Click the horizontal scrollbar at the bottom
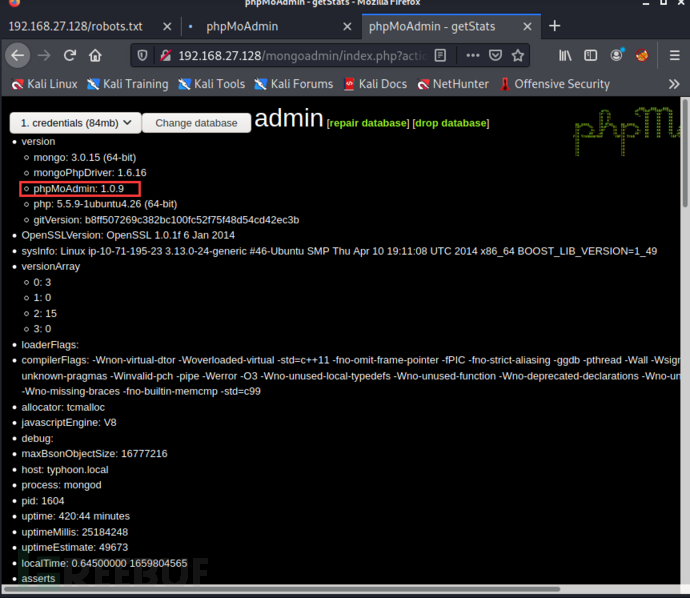This screenshot has height=598, width=690. tap(282, 589)
